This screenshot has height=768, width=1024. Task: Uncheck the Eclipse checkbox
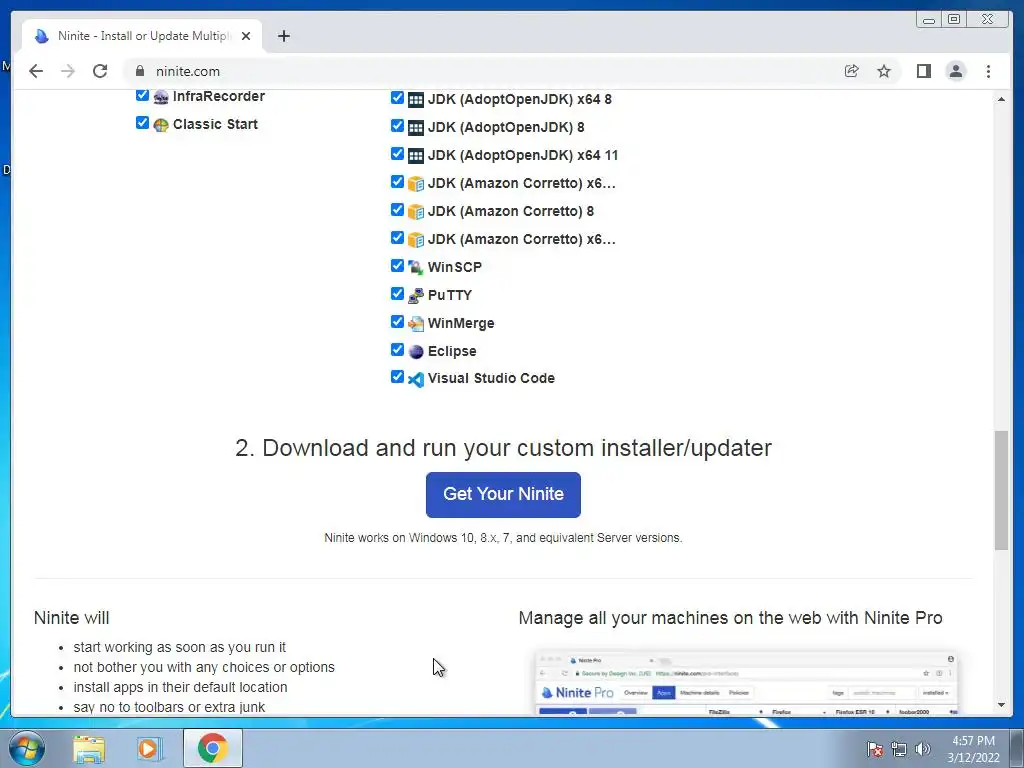pos(397,350)
